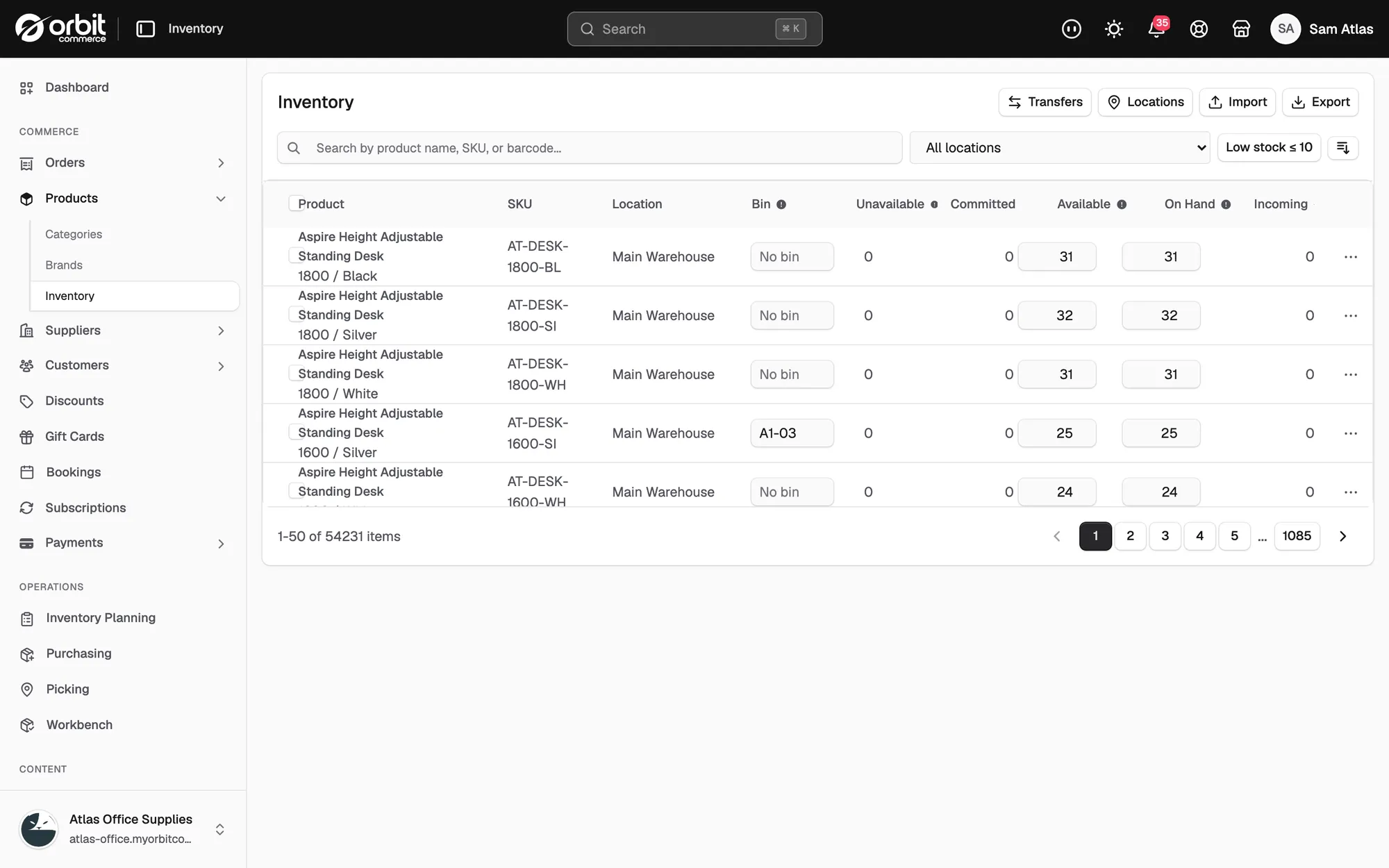Open row actions for AT-DESK-1800-SI
The width and height of the screenshot is (1389, 868).
[1350, 315]
